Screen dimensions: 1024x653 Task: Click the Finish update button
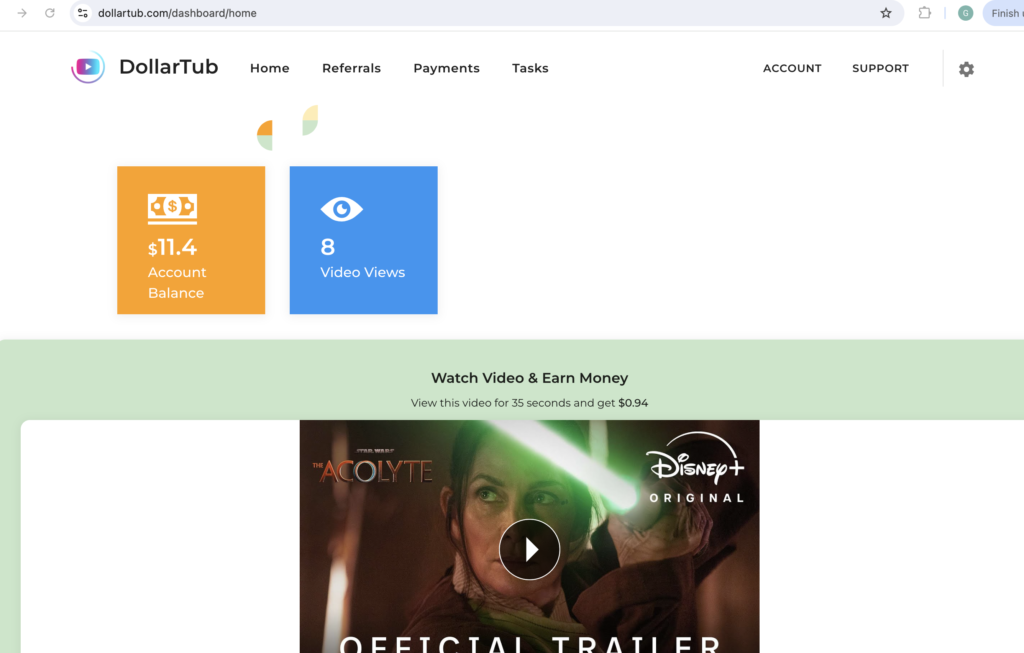point(1004,13)
